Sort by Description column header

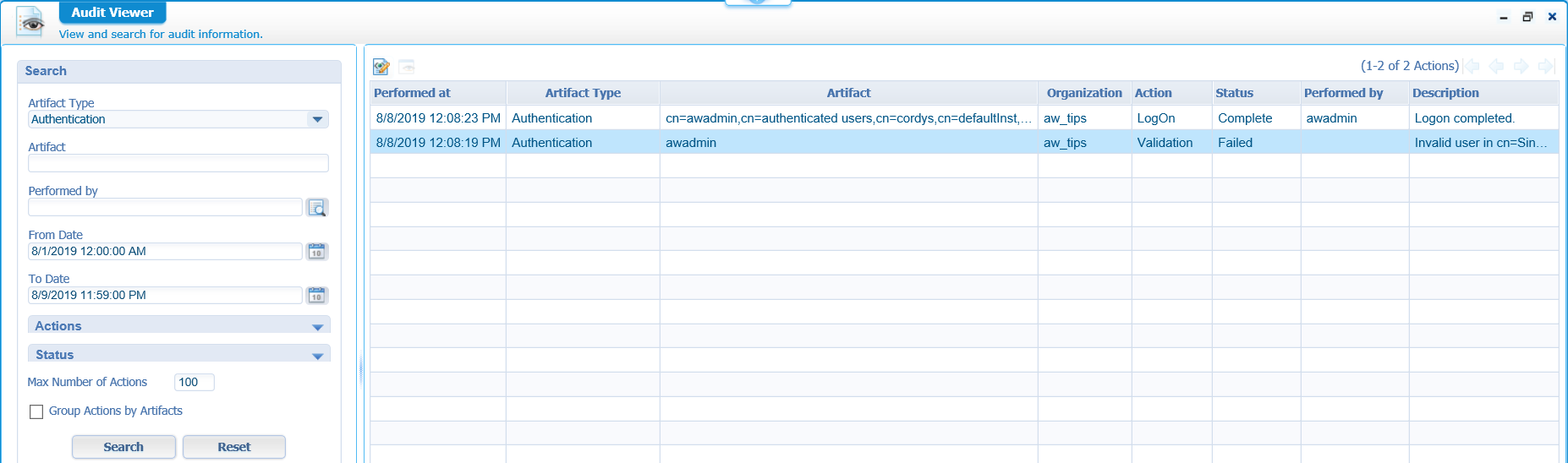pyautogui.click(x=1483, y=93)
